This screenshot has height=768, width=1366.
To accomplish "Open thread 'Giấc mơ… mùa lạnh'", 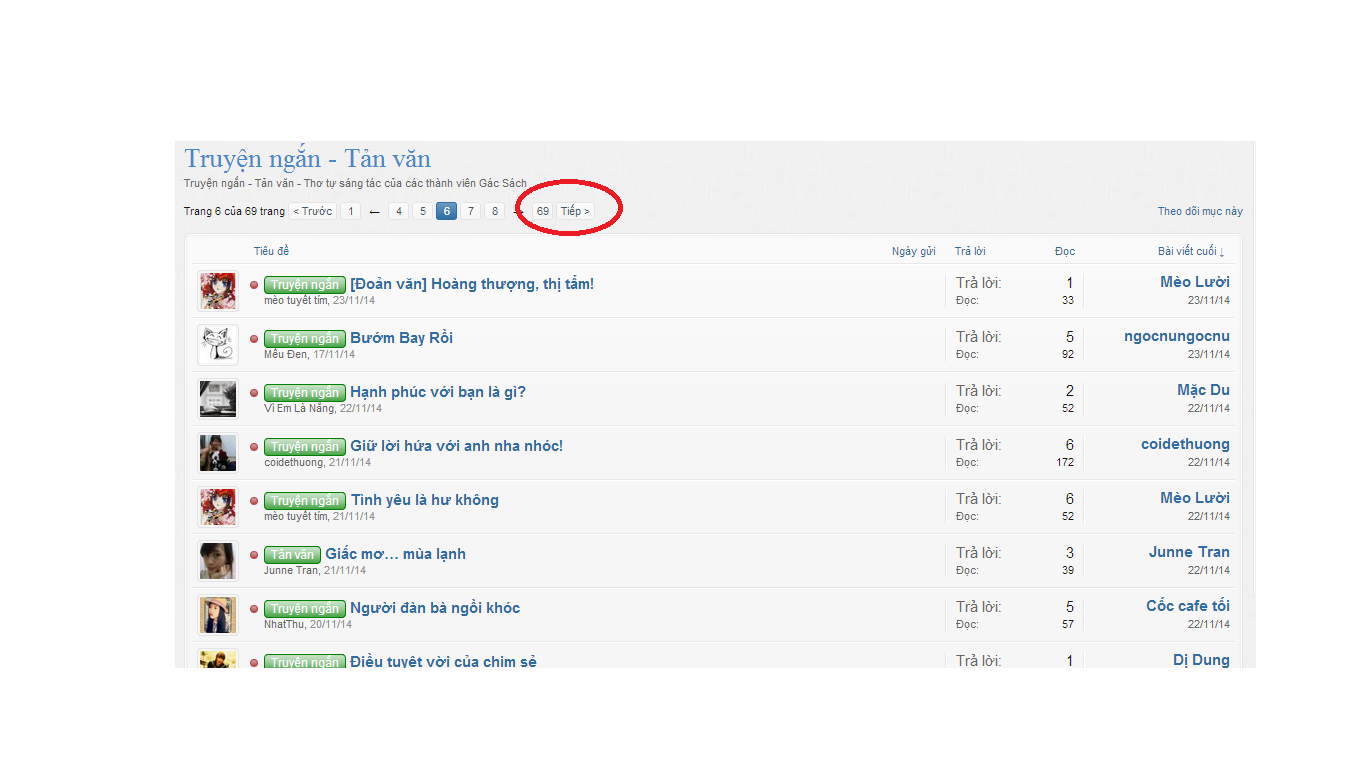I will (395, 554).
